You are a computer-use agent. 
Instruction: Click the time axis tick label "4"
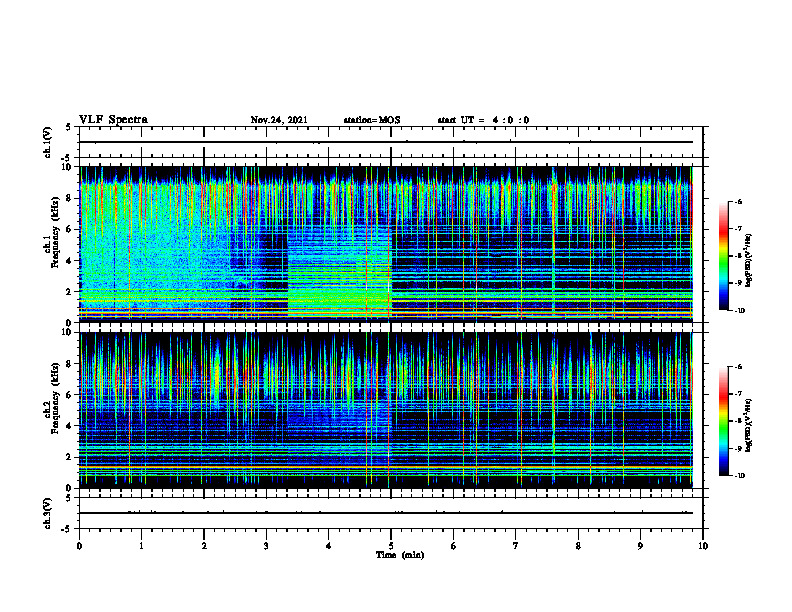(x=329, y=546)
